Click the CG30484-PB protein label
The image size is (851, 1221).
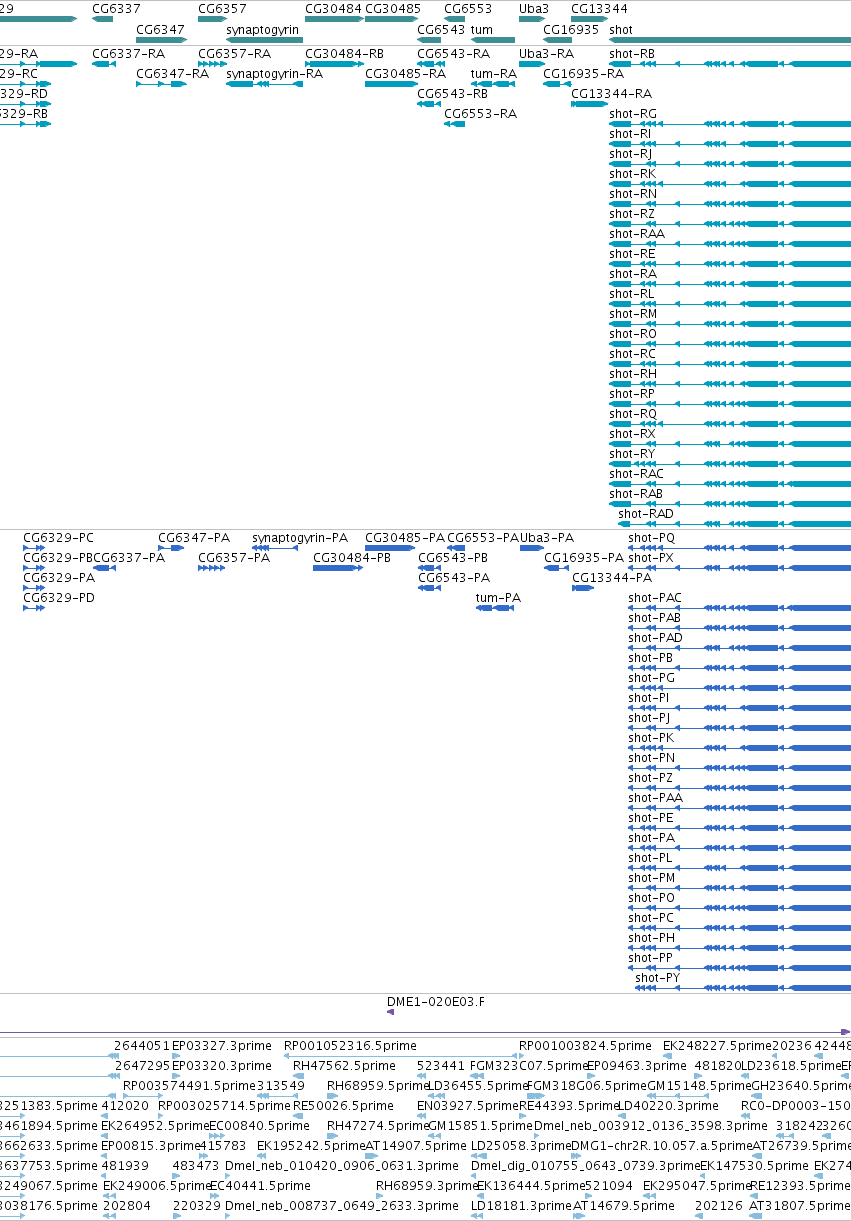tap(352, 558)
